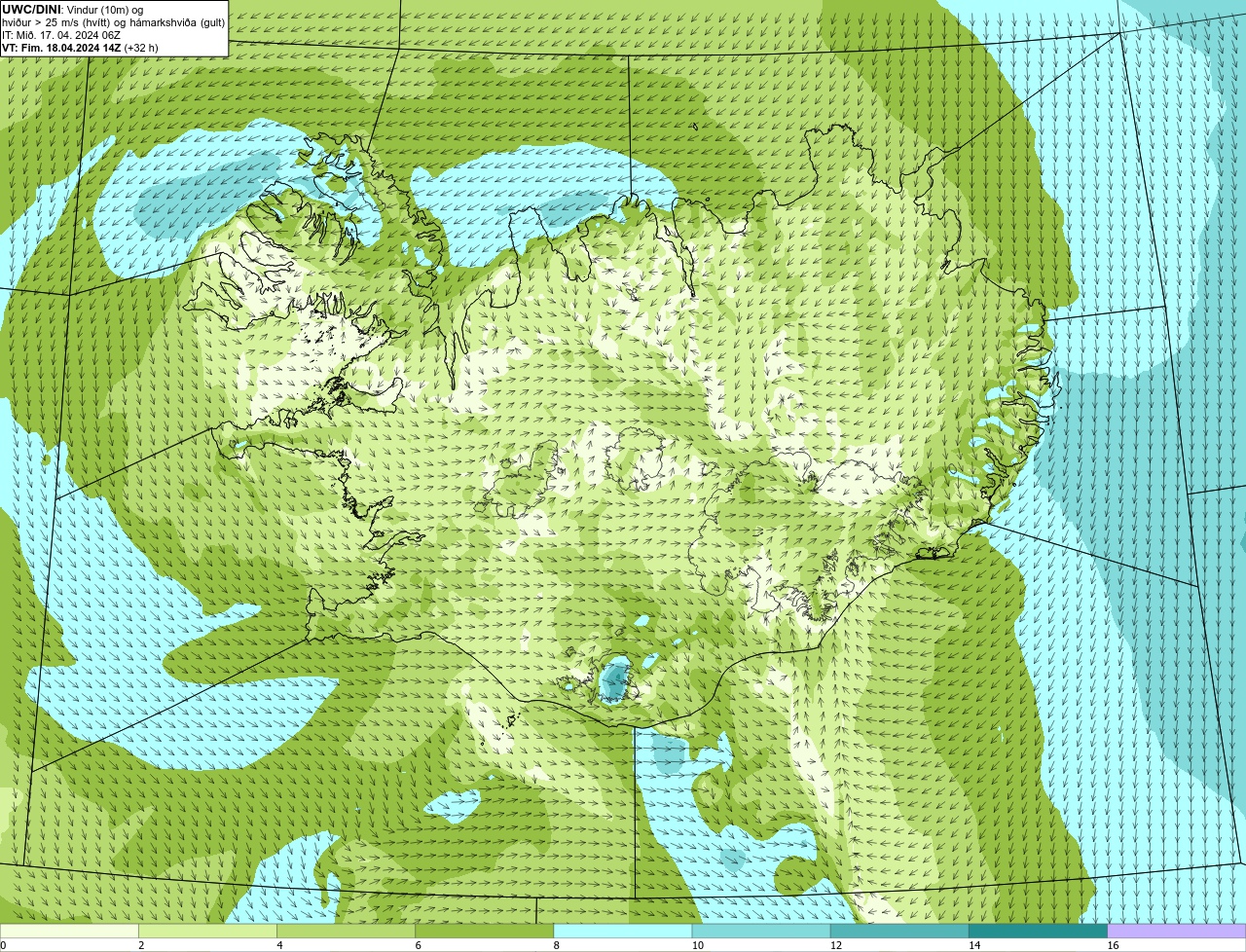Click the legend label "6"
Image resolution: width=1246 pixels, height=952 pixels.
click(419, 945)
